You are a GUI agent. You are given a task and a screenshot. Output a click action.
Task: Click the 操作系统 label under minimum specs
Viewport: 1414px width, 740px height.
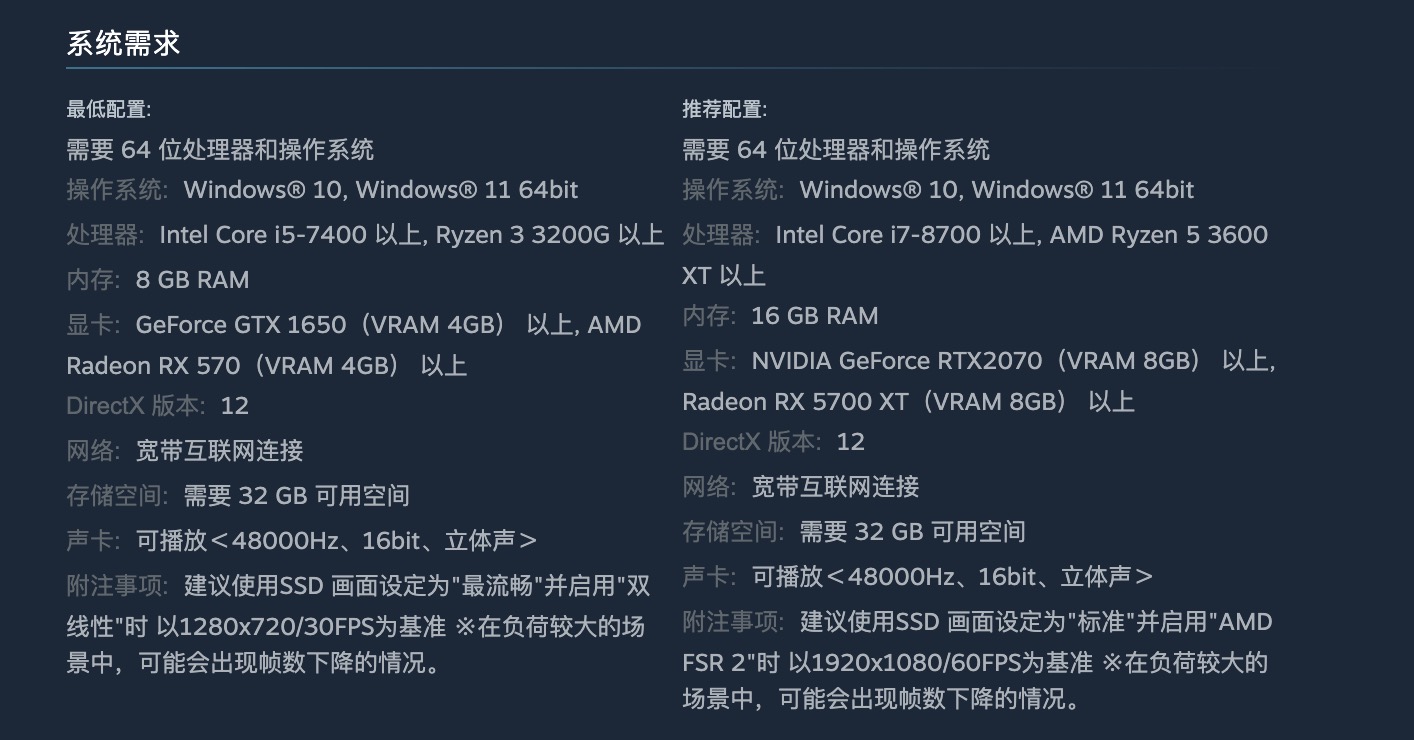click(117, 190)
